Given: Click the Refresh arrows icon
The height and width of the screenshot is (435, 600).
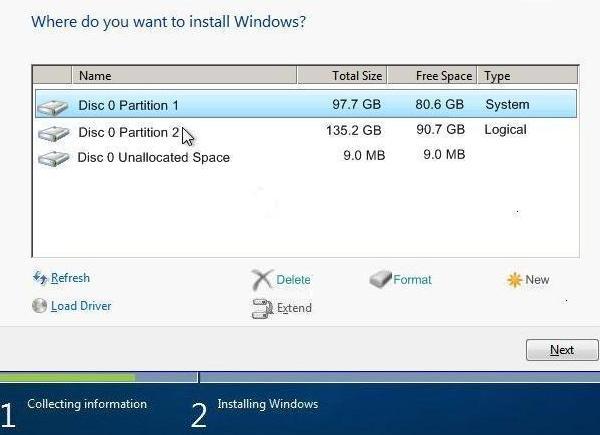Looking at the screenshot, I should pos(40,278).
